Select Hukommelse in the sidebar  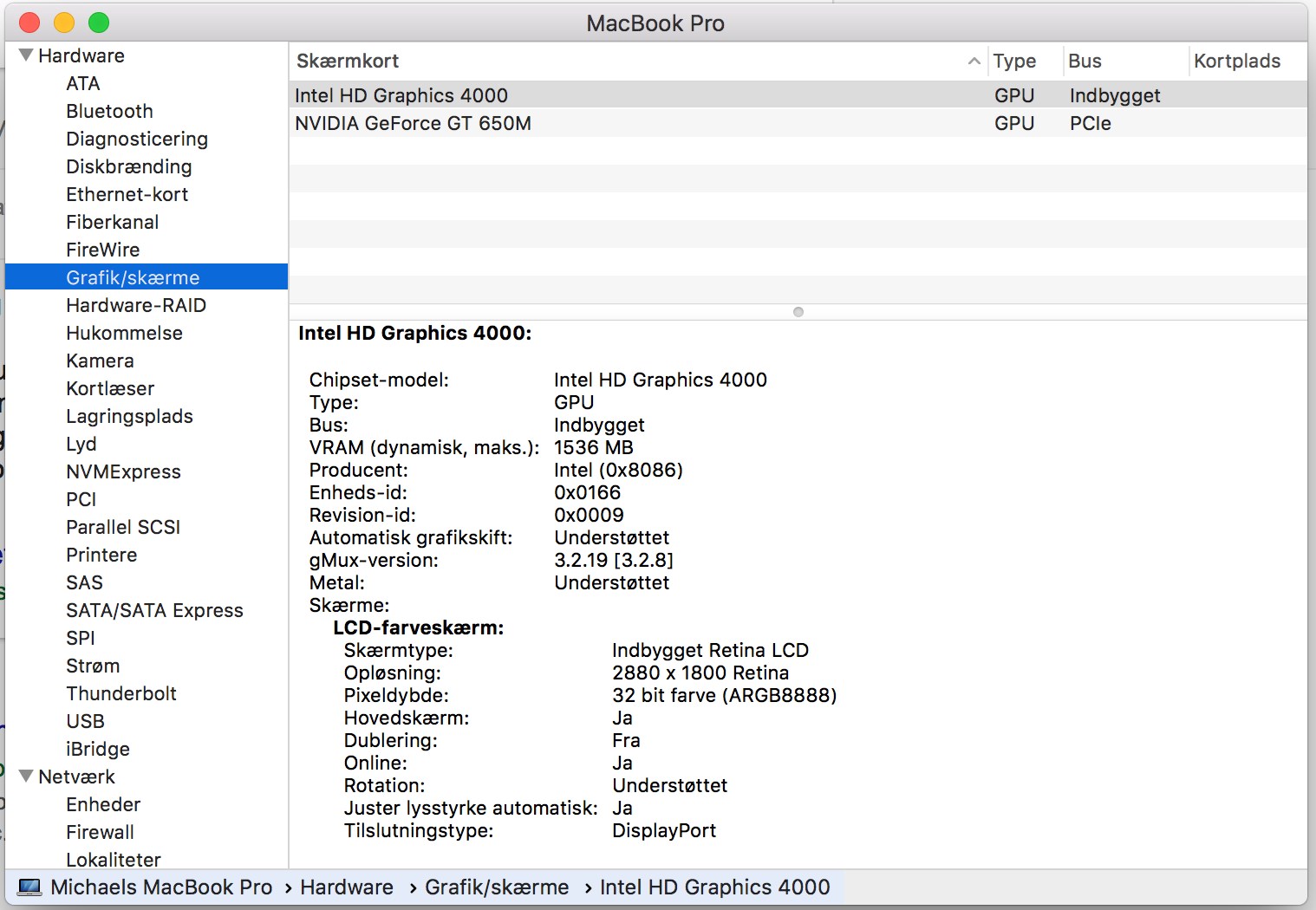click(x=125, y=333)
